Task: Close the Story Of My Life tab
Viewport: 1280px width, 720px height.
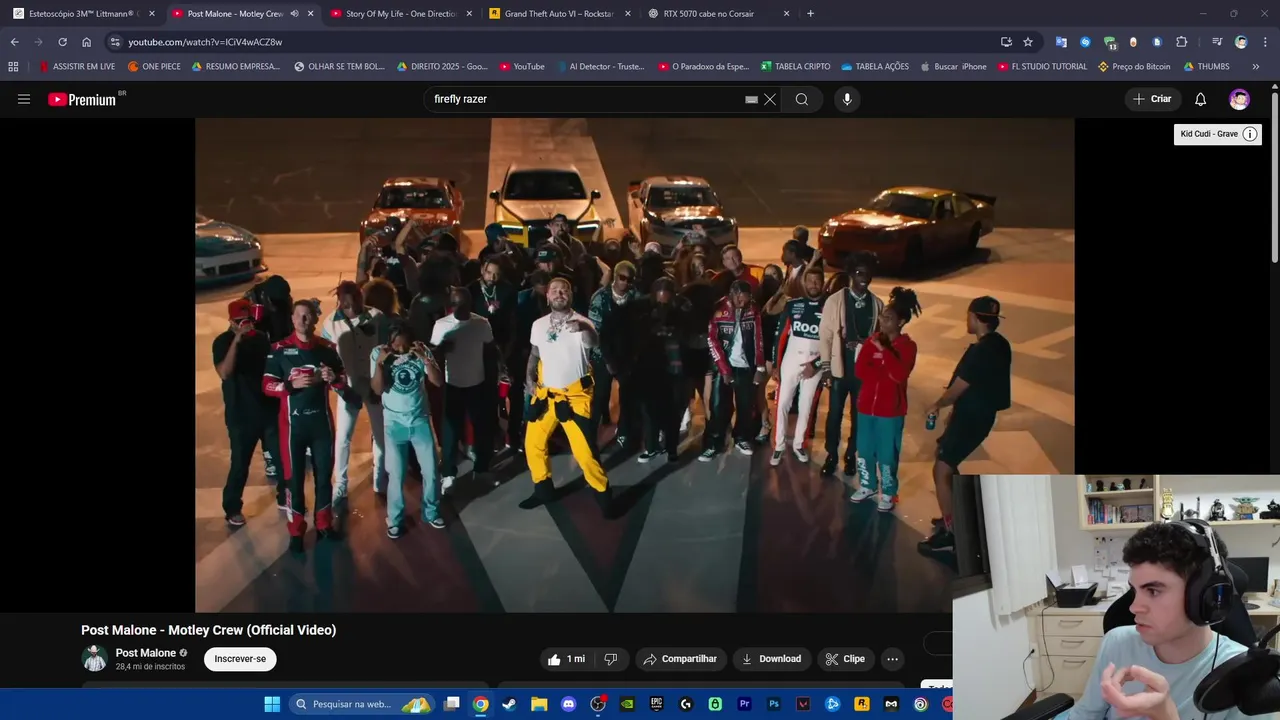Action: [x=469, y=14]
